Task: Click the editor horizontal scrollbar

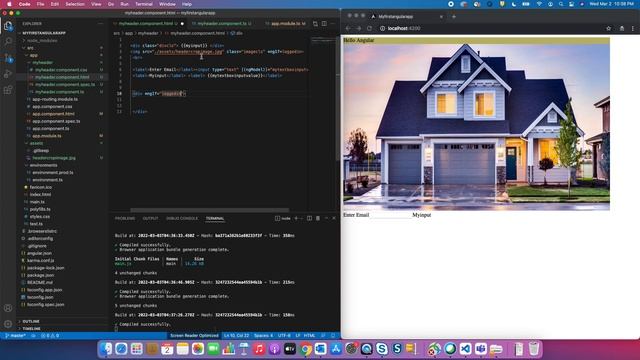Action: pyautogui.click(x=209, y=210)
